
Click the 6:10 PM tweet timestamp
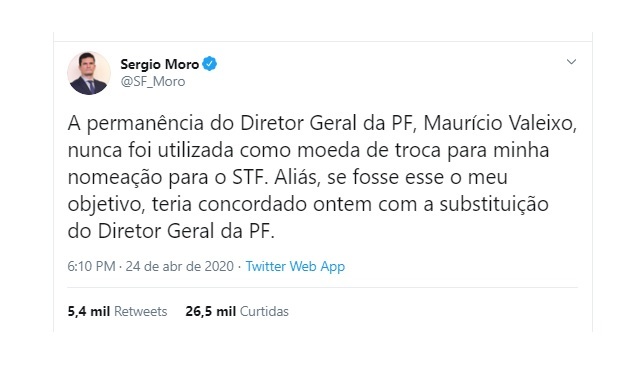(91, 266)
